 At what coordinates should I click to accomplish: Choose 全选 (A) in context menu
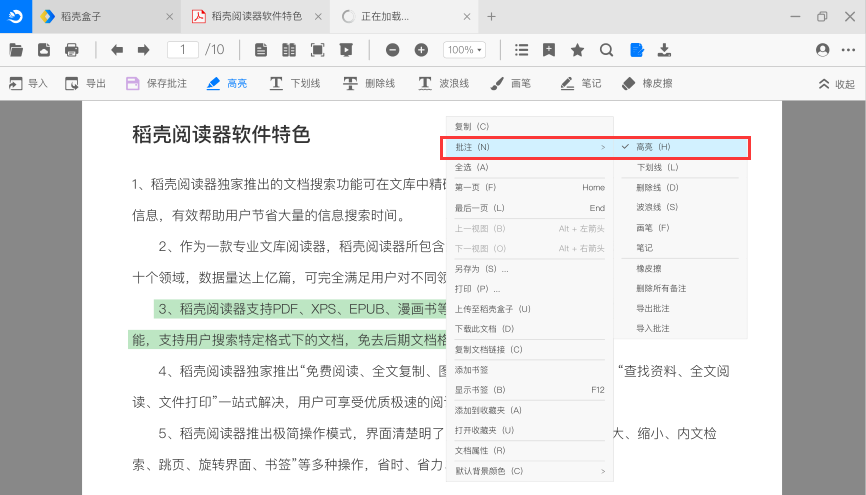click(x=530, y=167)
